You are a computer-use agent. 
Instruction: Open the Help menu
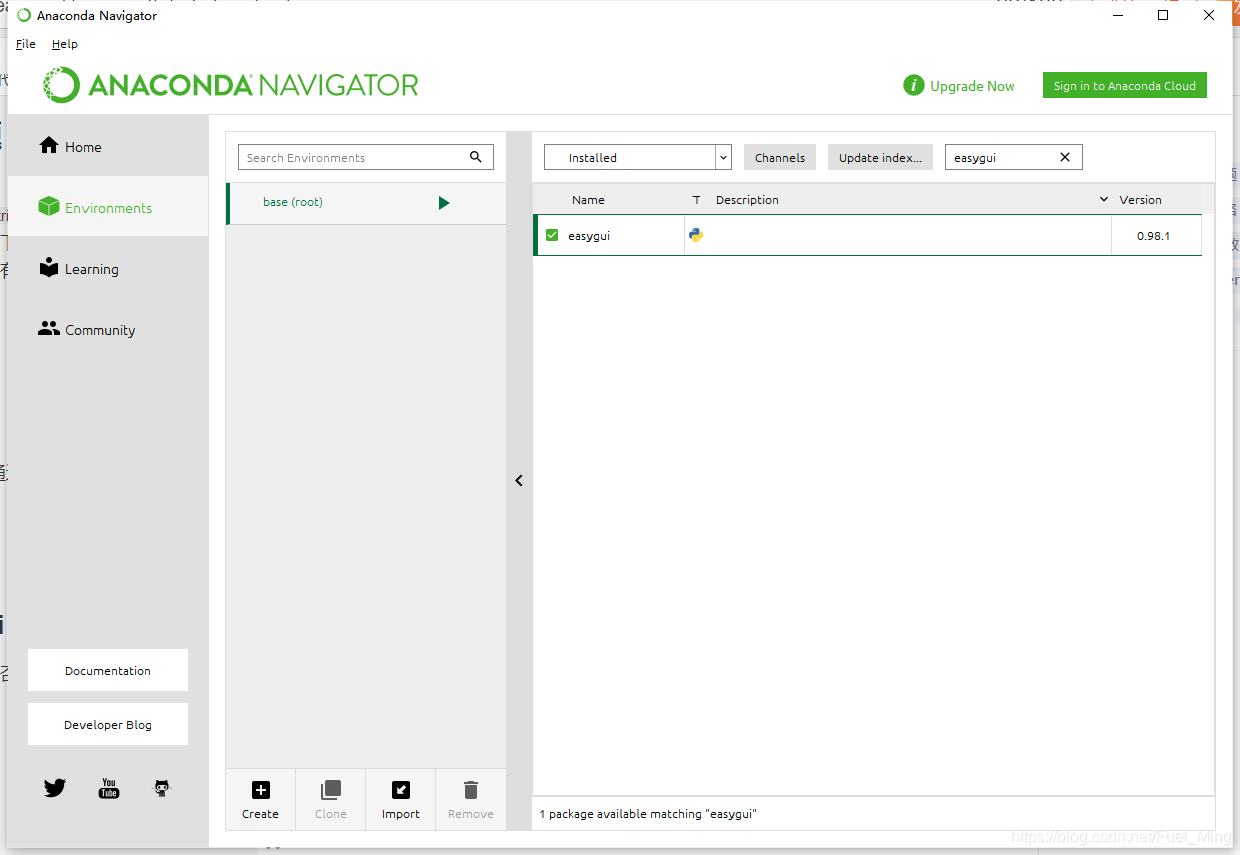coord(65,44)
